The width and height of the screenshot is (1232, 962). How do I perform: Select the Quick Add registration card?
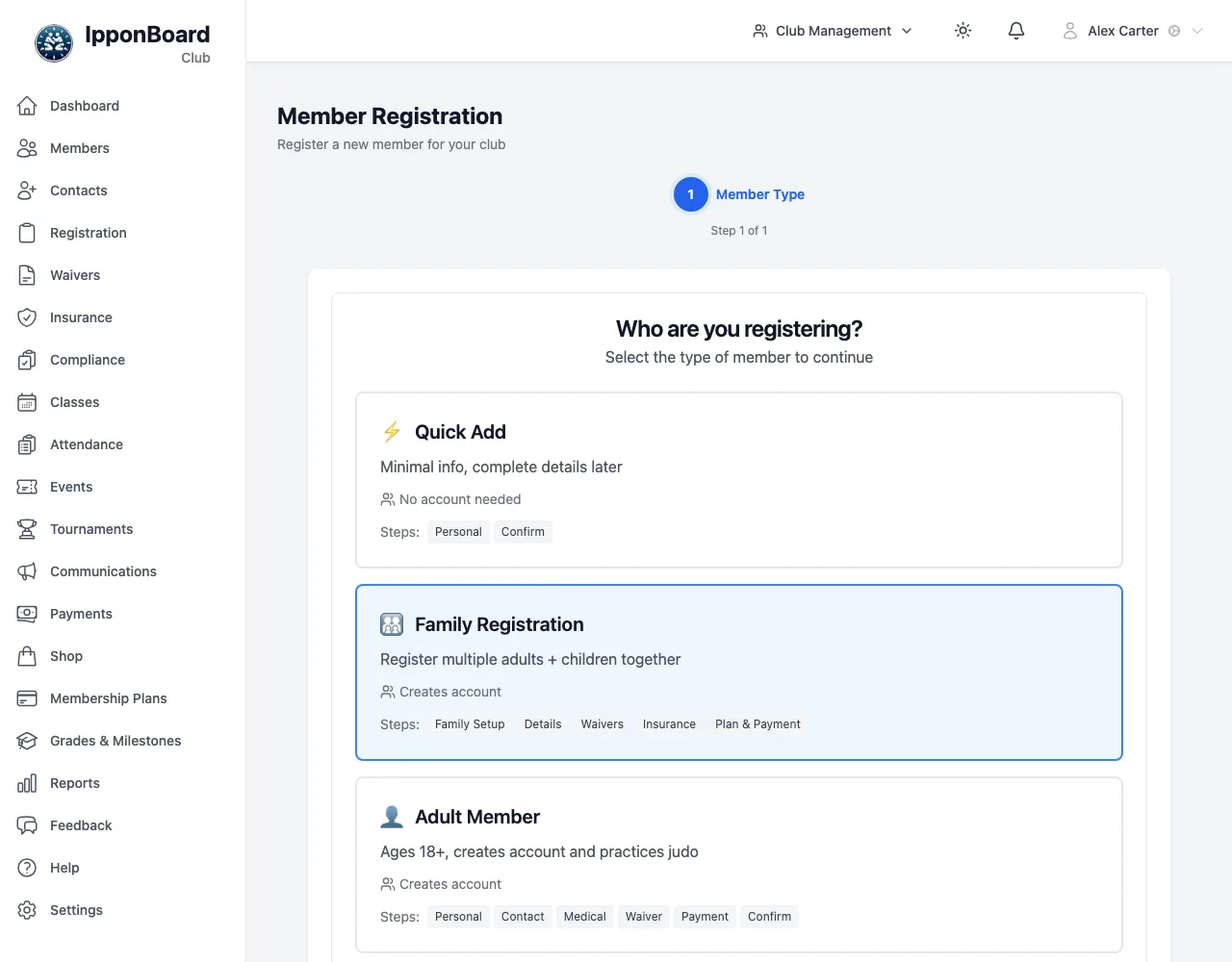[739, 480]
